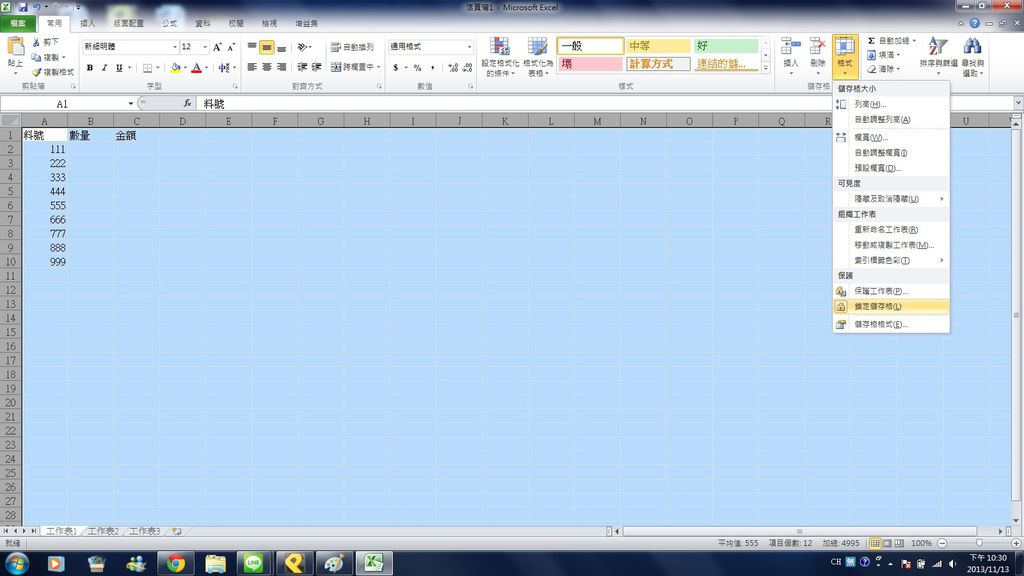Viewport: 1024px width, 576px height.
Task: Apply the Bad (壞) cell style
Action: click(x=590, y=64)
